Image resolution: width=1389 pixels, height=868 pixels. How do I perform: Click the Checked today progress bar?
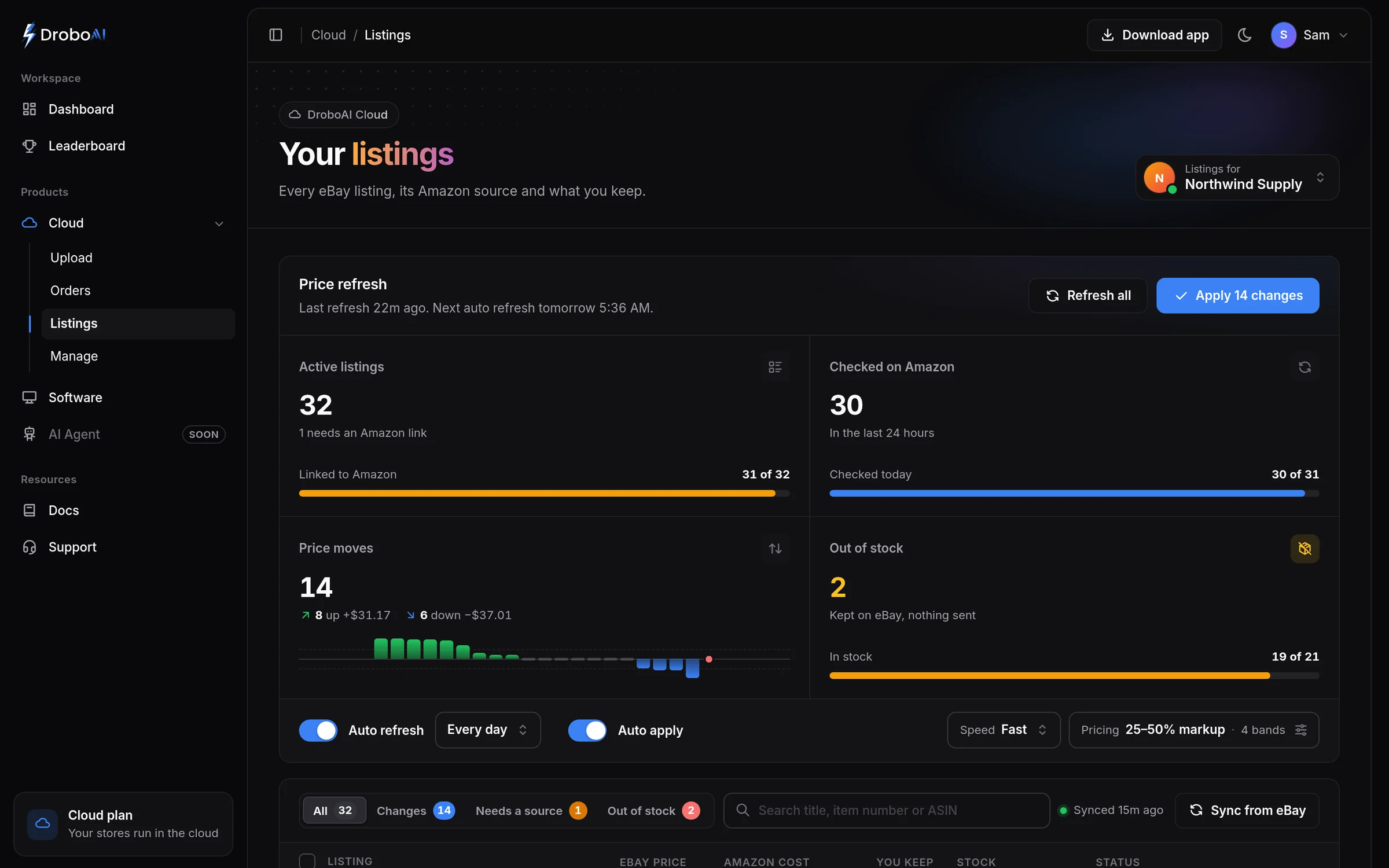[x=1074, y=494]
